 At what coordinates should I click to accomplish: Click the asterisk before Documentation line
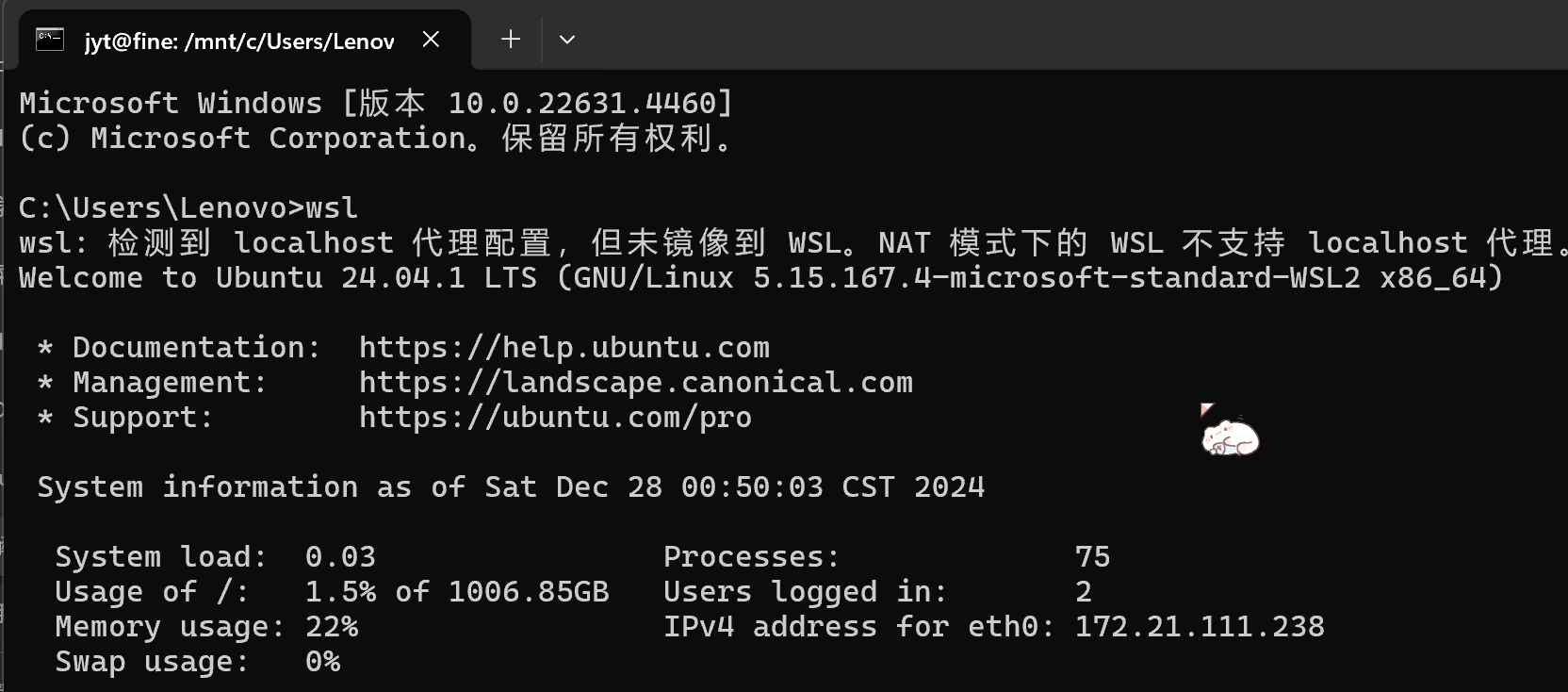42,347
